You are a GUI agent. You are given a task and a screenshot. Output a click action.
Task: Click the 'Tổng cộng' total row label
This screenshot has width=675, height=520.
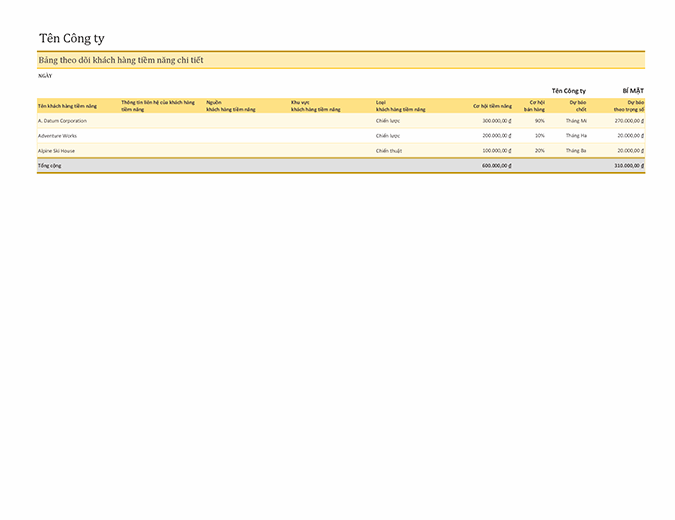tap(49, 166)
